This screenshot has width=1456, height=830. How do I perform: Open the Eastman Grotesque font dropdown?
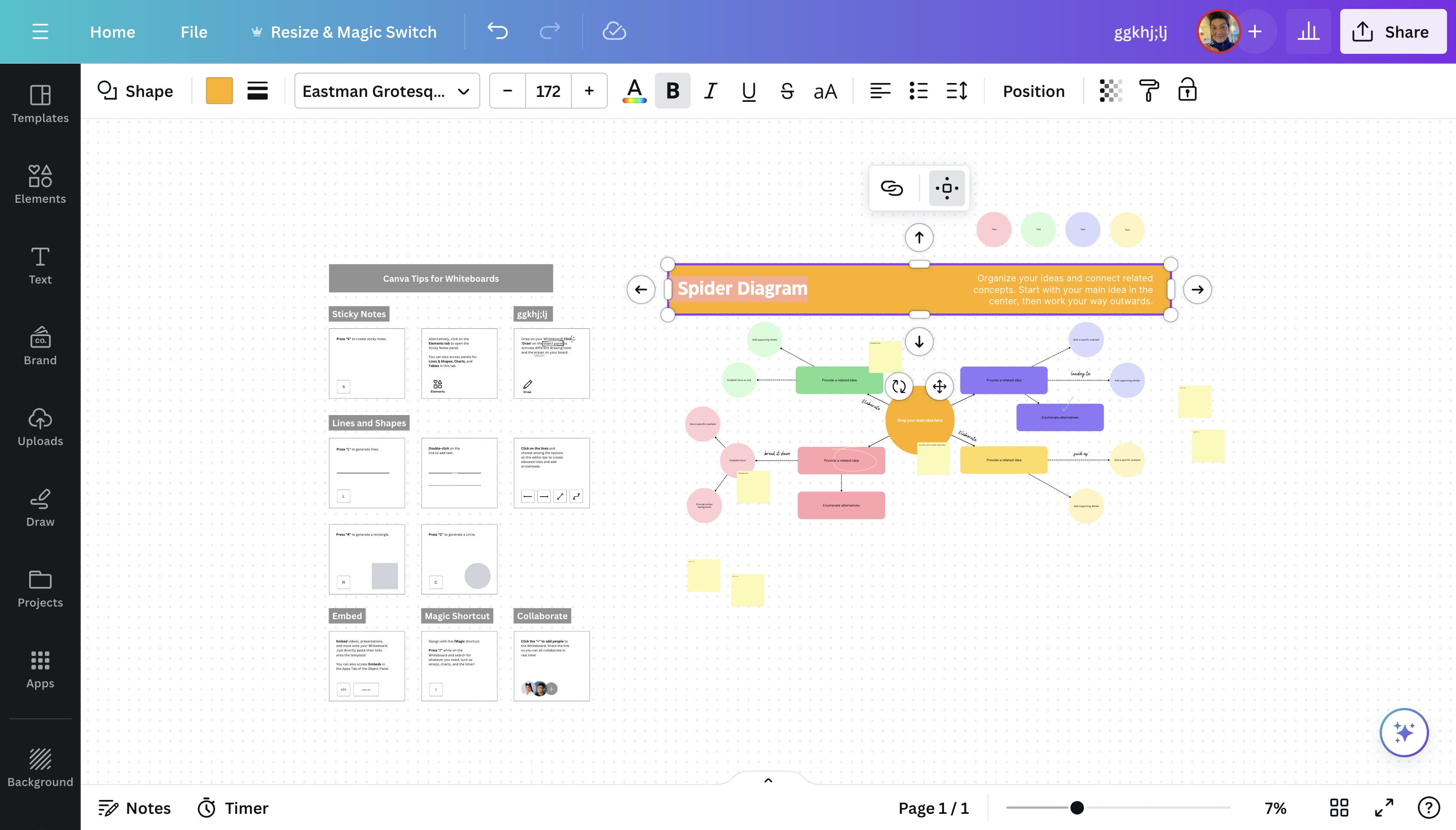[x=387, y=91]
